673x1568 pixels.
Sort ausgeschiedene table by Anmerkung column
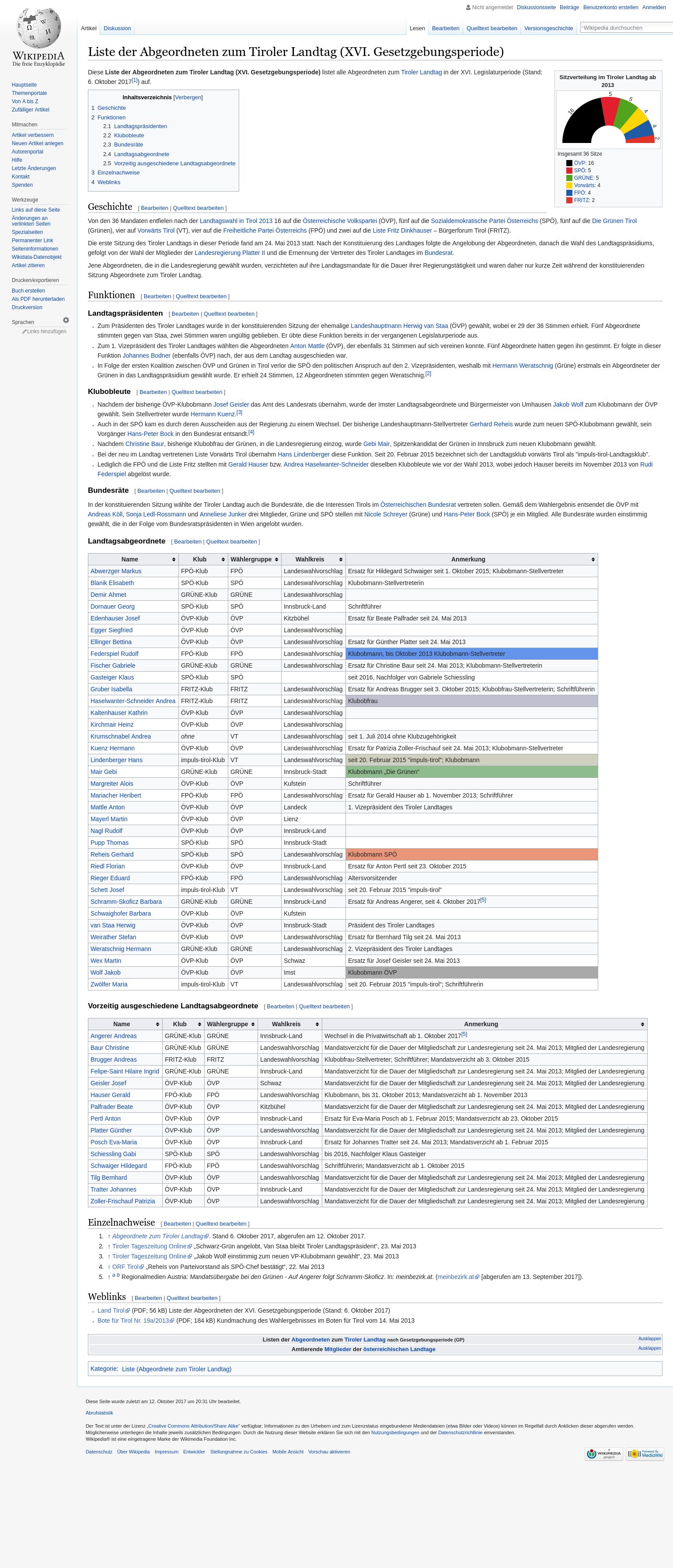485,1024
